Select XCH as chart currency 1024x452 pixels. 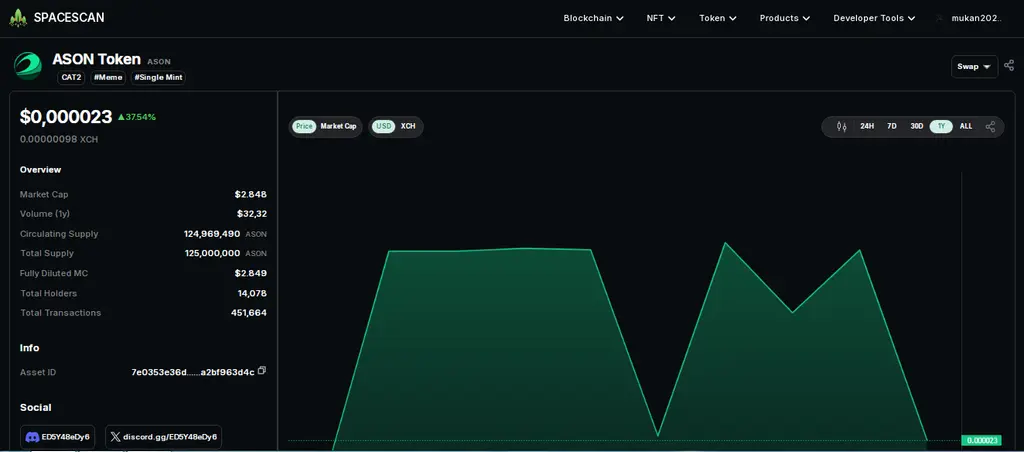[x=408, y=126]
